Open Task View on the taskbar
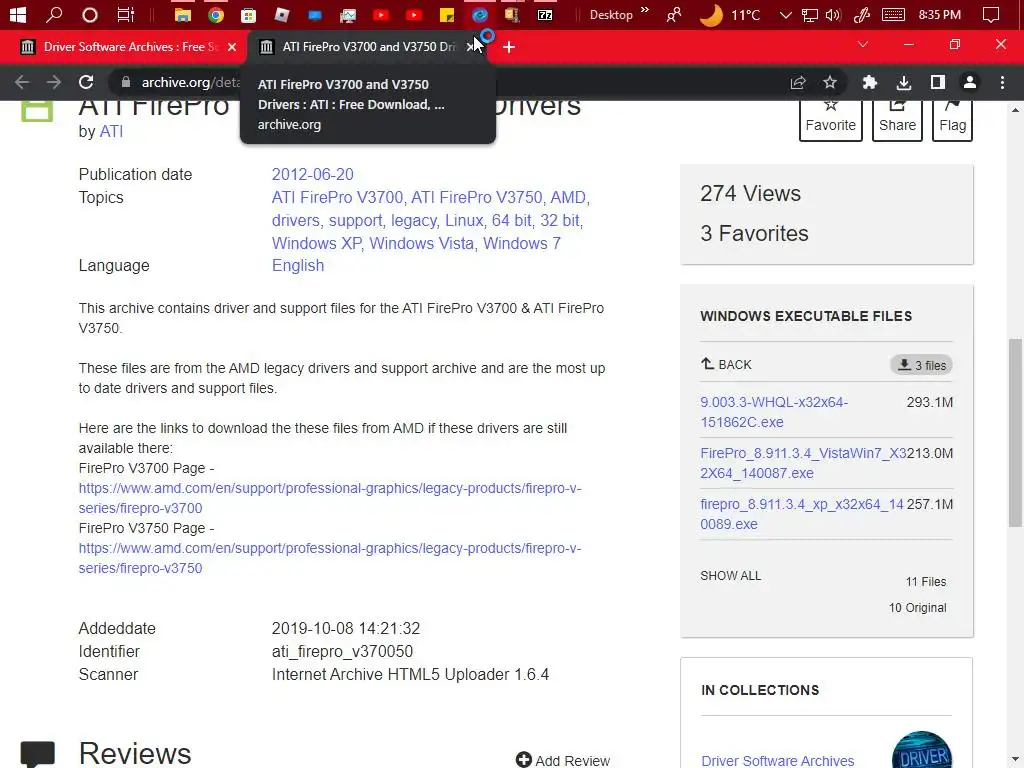Screen dimensions: 1024x768 coord(125,14)
